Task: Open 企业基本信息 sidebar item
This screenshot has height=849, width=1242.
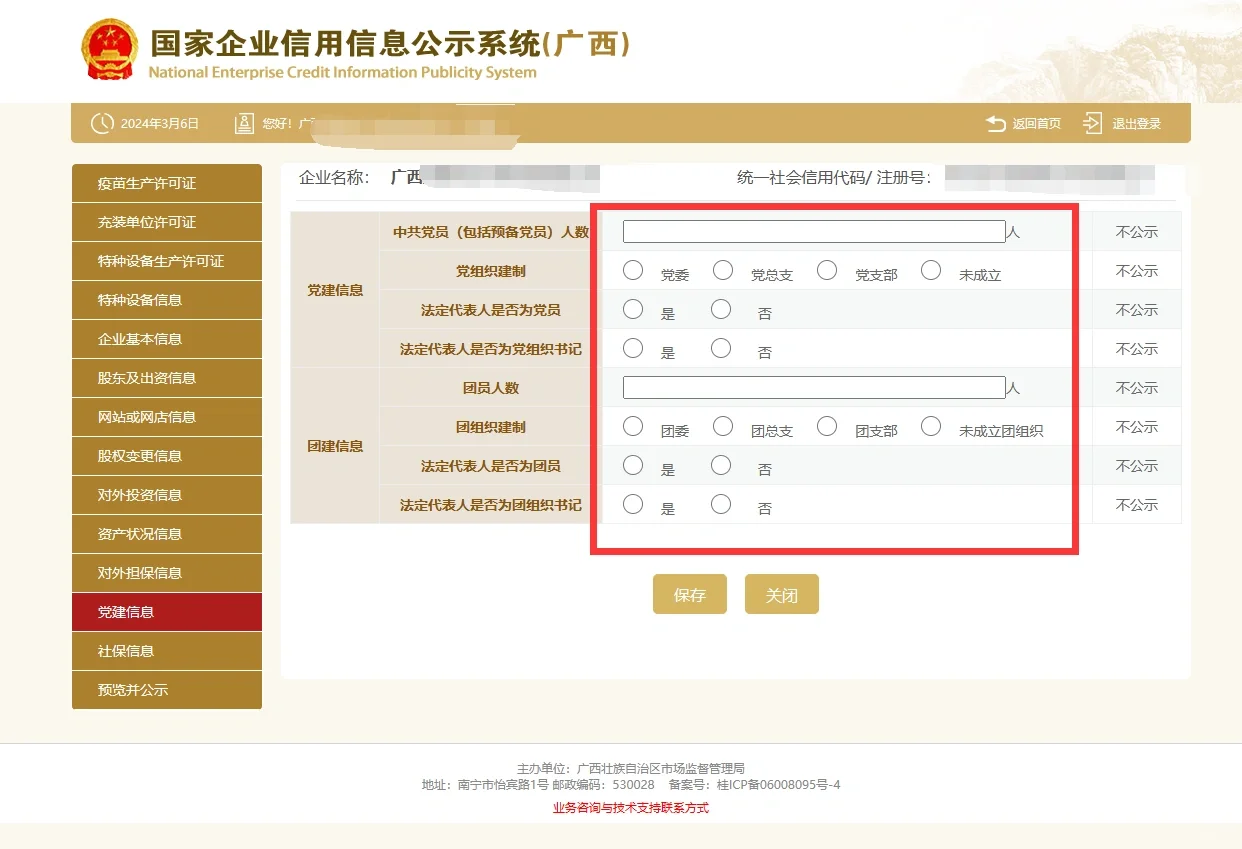Action: pyautogui.click(x=167, y=339)
